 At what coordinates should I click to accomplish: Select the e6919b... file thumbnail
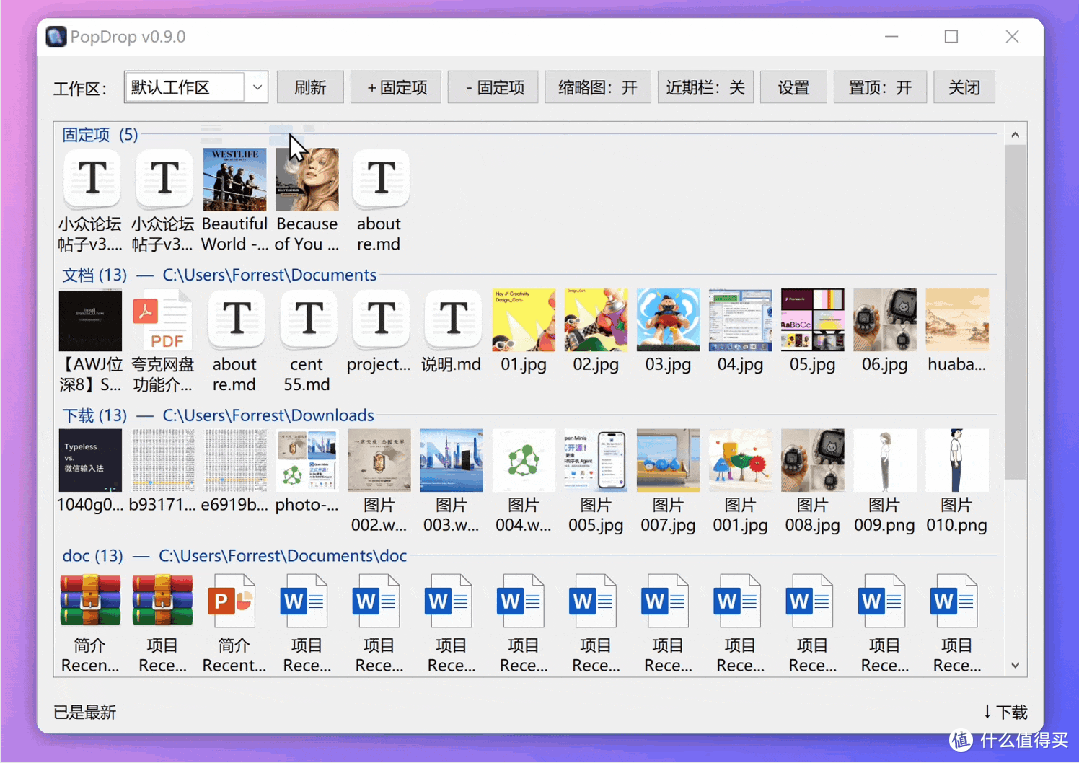tap(235, 460)
